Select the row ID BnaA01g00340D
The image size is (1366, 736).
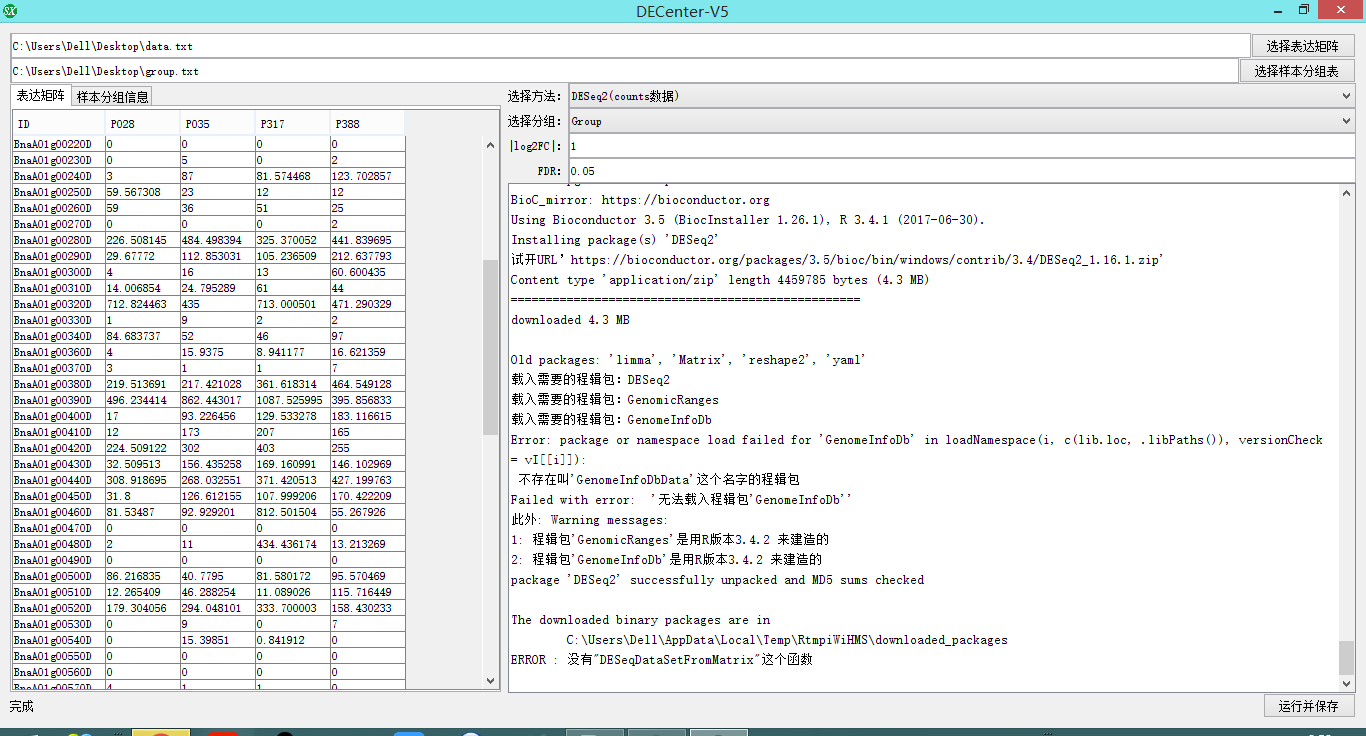tap(58, 336)
